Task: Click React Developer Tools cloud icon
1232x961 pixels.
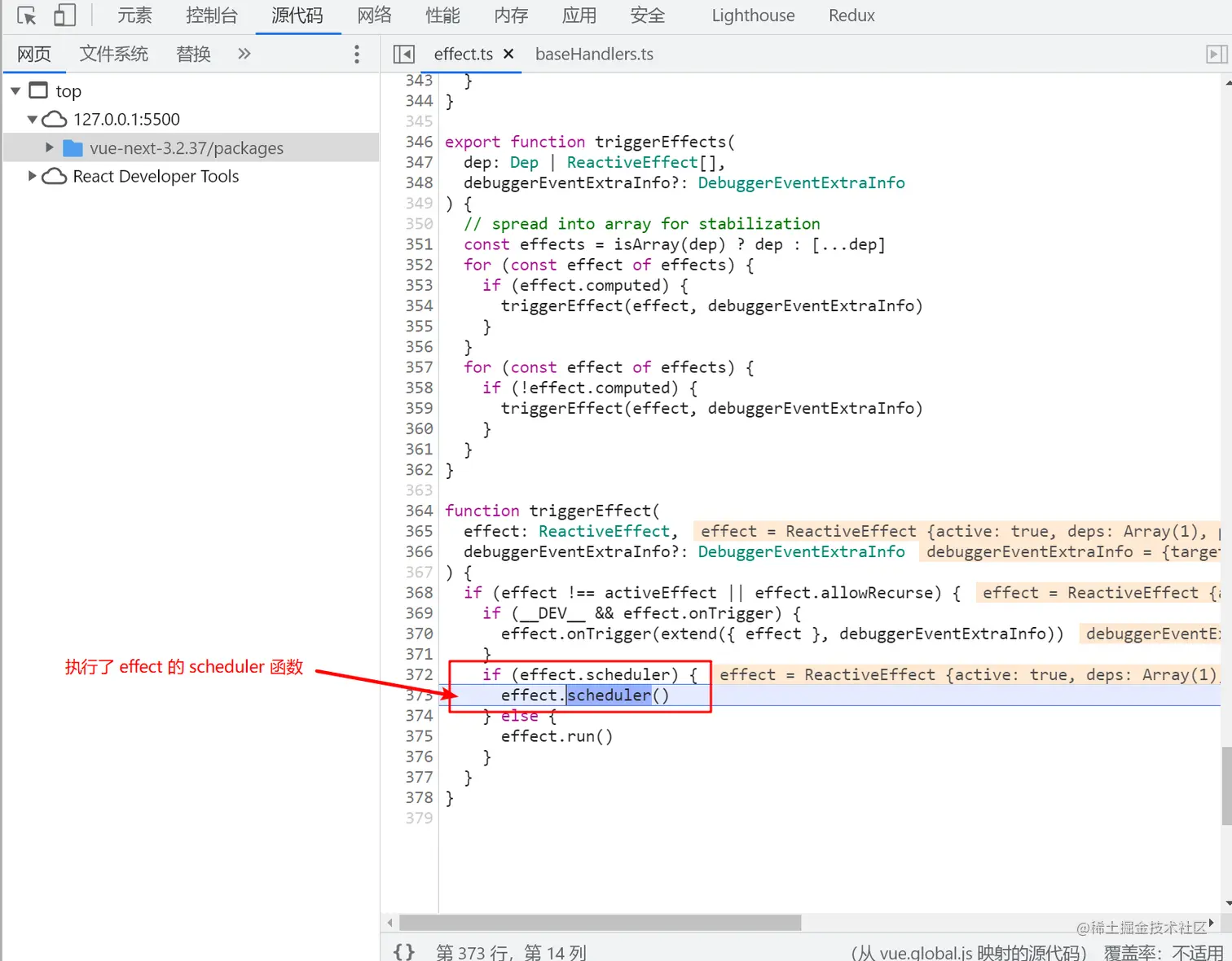Action: point(54,176)
